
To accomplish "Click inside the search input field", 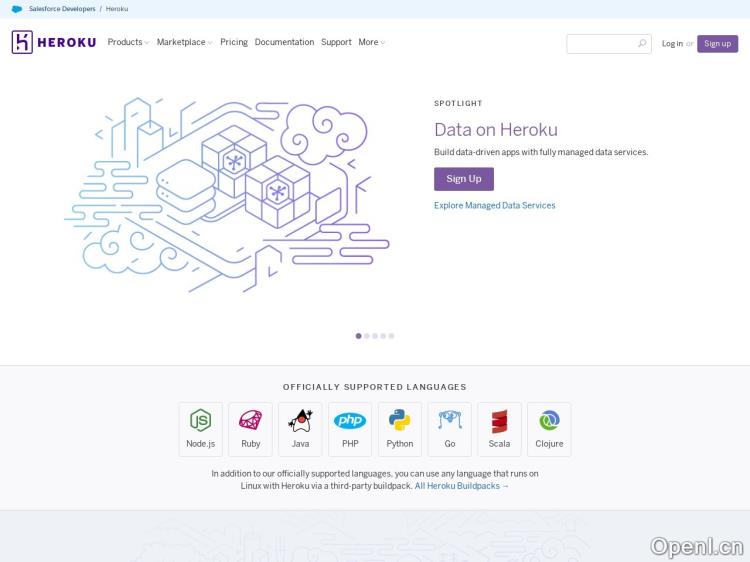I will coord(608,44).
